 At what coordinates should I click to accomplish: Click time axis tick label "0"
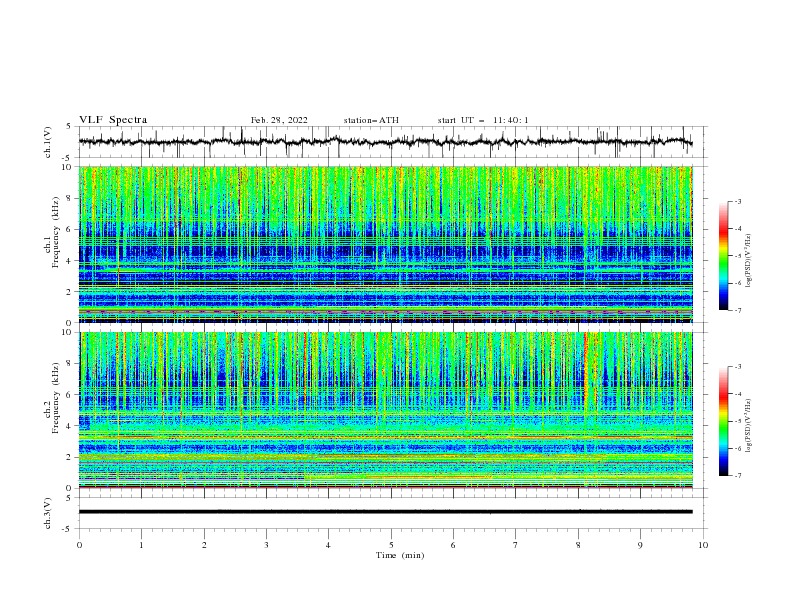coord(79,545)
